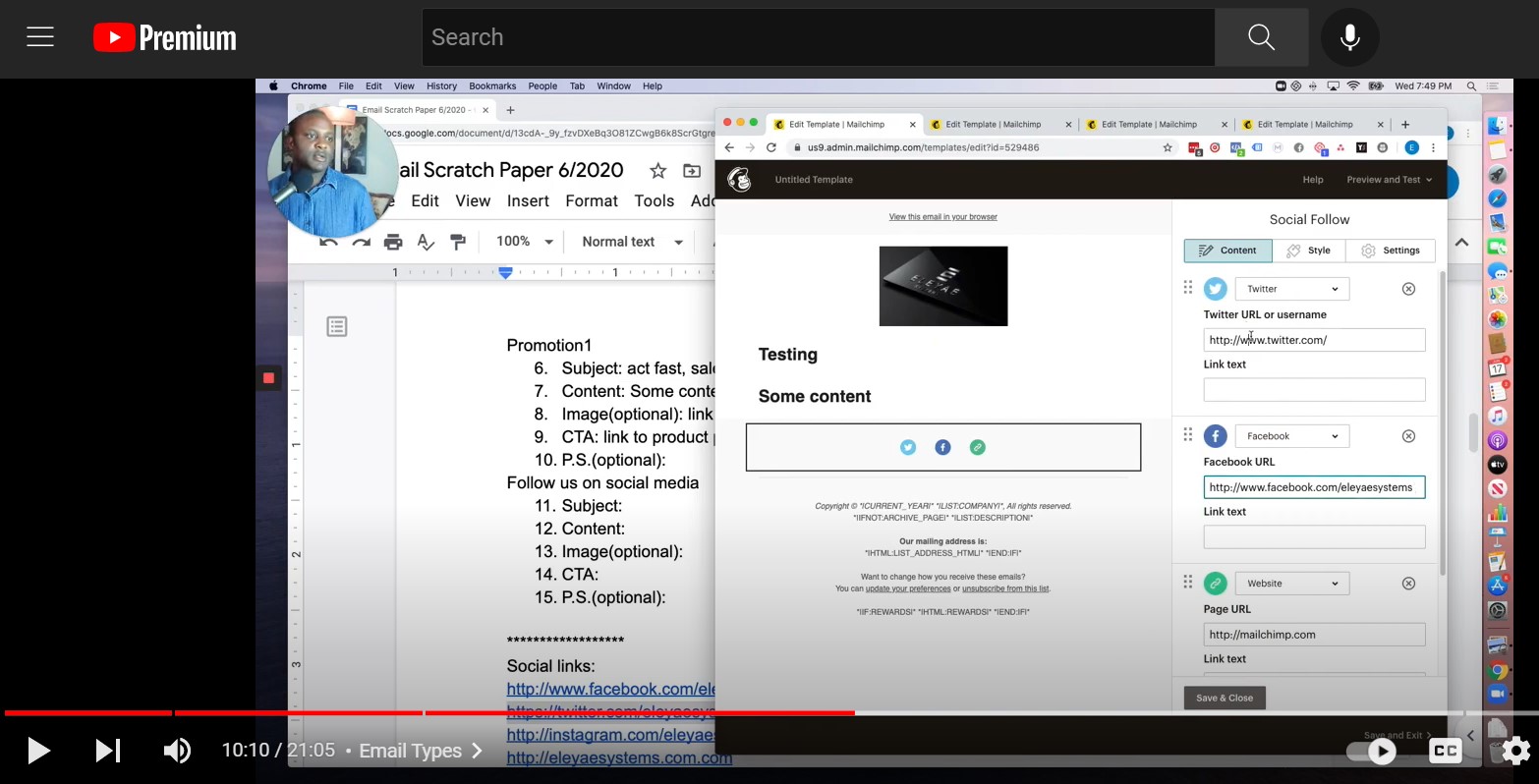Screen dimensions: 1539x784
Task: Remove the Twitter social link row
Action: 1408,289
